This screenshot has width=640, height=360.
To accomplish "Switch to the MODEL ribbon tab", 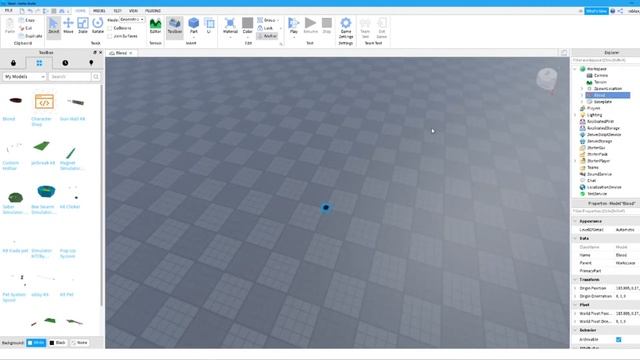I will (x=99, y=11).
